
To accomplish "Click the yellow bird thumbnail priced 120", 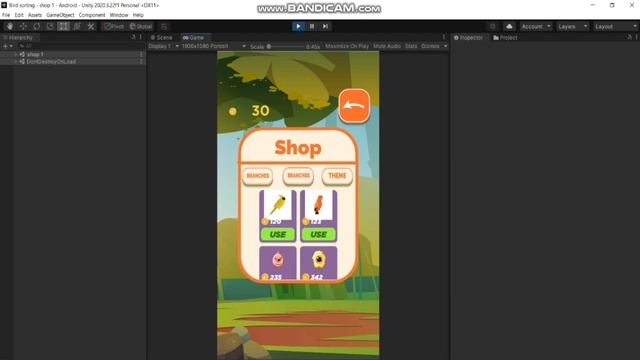I will pos(278,205).
